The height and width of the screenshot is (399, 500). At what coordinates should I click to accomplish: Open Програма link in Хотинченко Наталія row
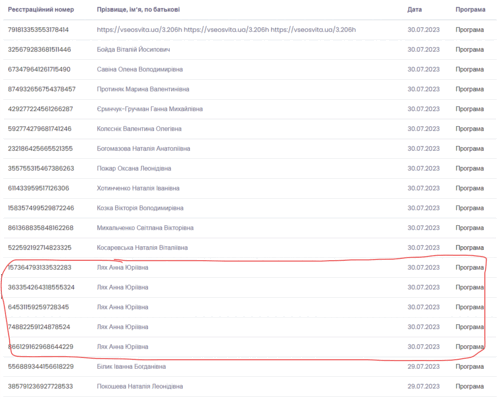[470, 188]
